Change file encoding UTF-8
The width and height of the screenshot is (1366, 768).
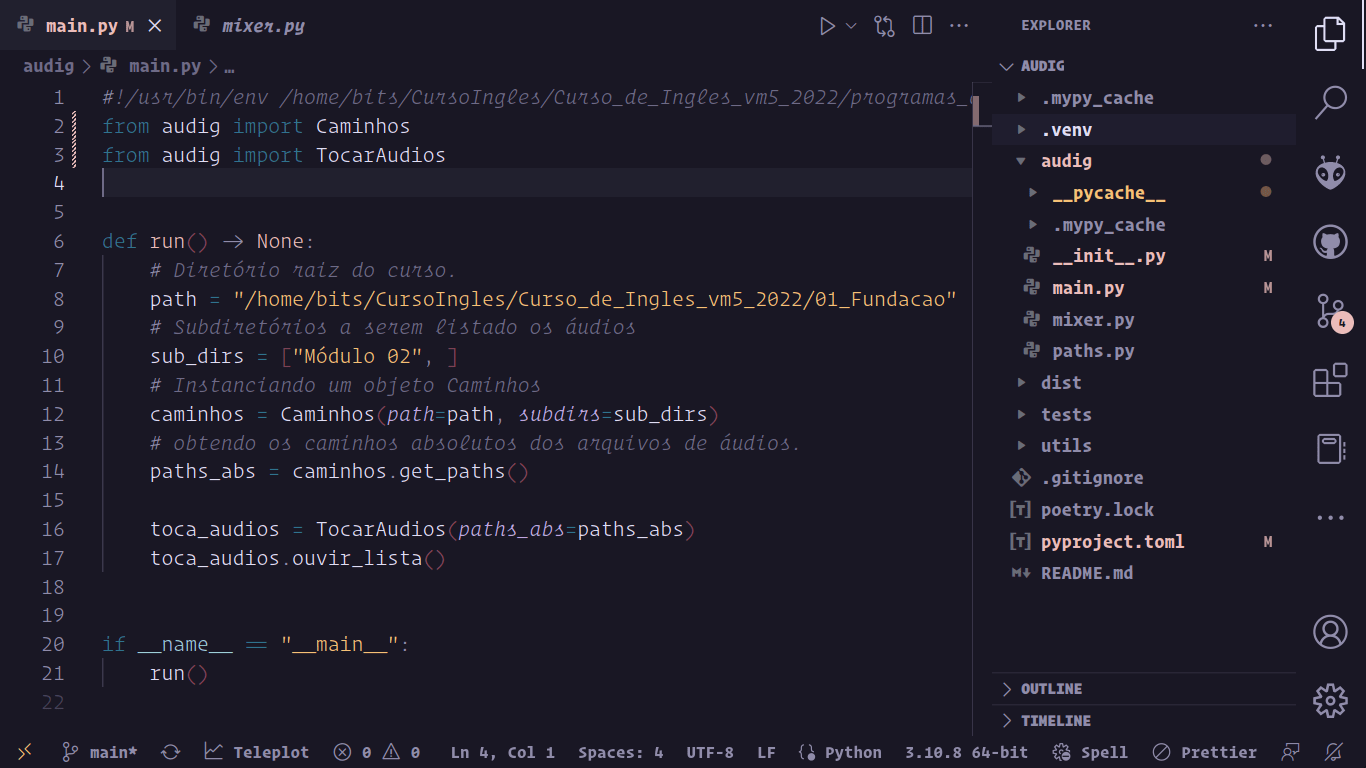pyautogui.click(x=710, y=752)
